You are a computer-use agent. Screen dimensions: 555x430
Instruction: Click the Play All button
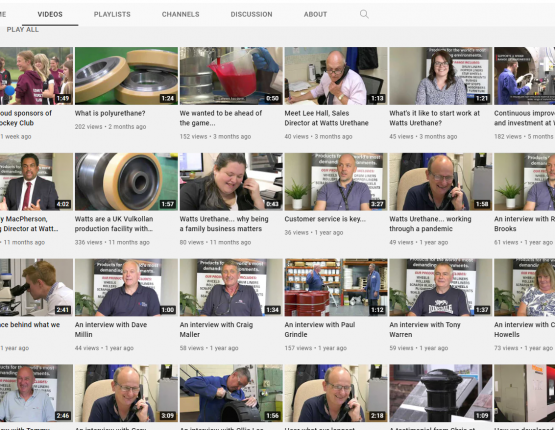pos(23,30)
